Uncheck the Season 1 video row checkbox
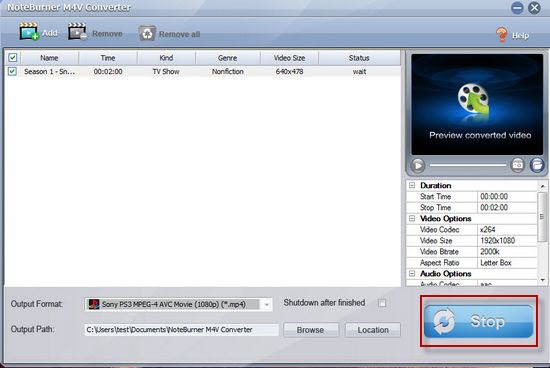 12,72
